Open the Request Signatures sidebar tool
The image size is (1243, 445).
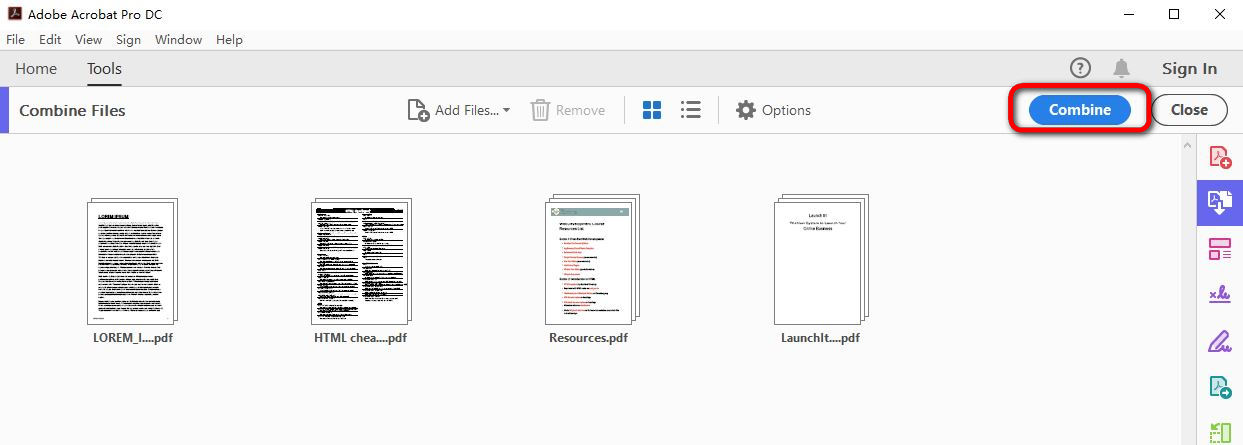click(x=1219, y=294)
